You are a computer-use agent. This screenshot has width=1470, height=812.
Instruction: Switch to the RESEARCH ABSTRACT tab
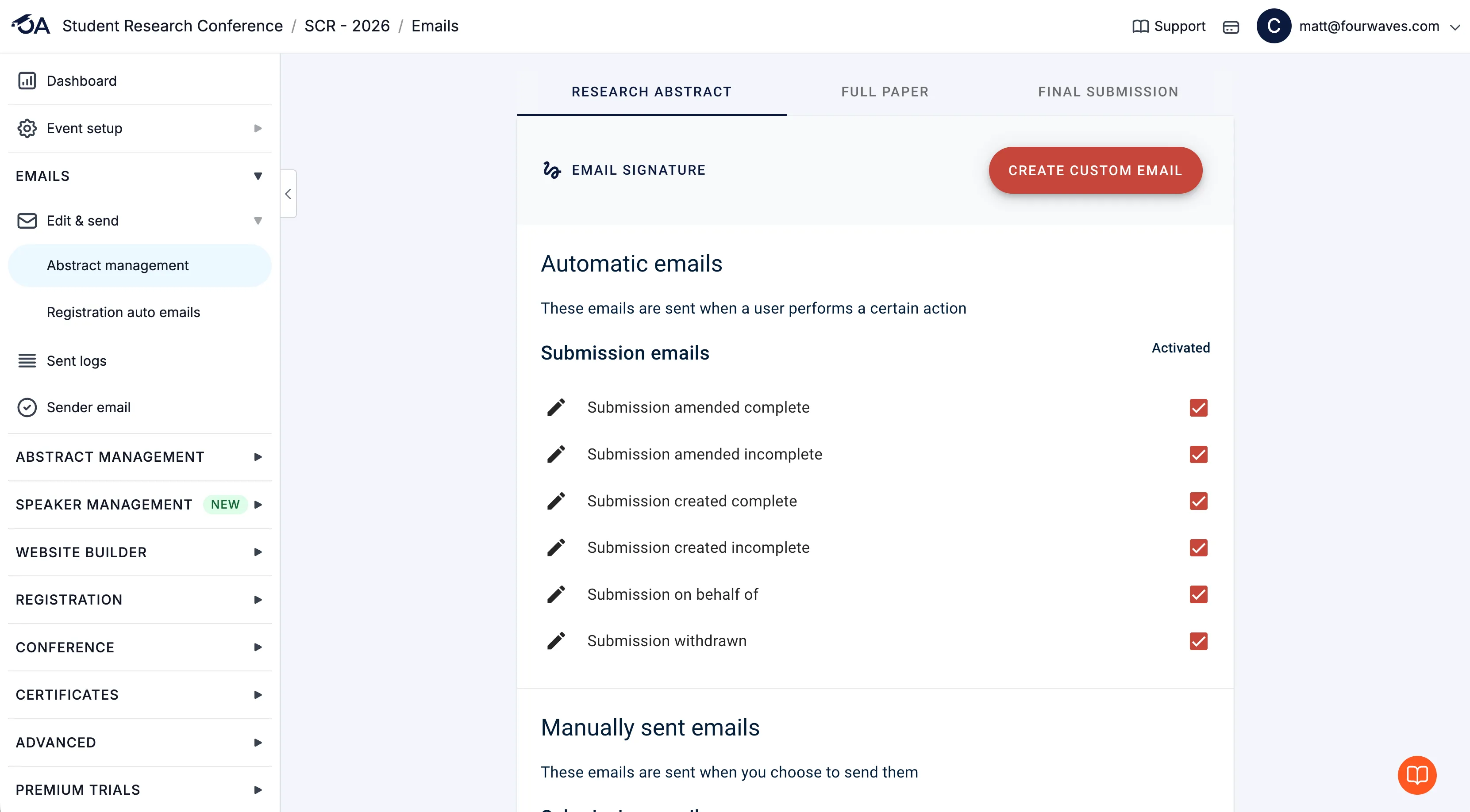652,92
